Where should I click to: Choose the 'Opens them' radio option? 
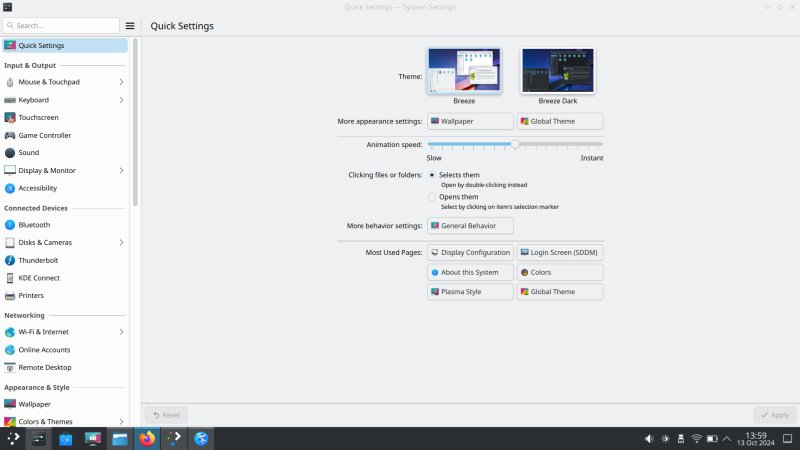432,197
